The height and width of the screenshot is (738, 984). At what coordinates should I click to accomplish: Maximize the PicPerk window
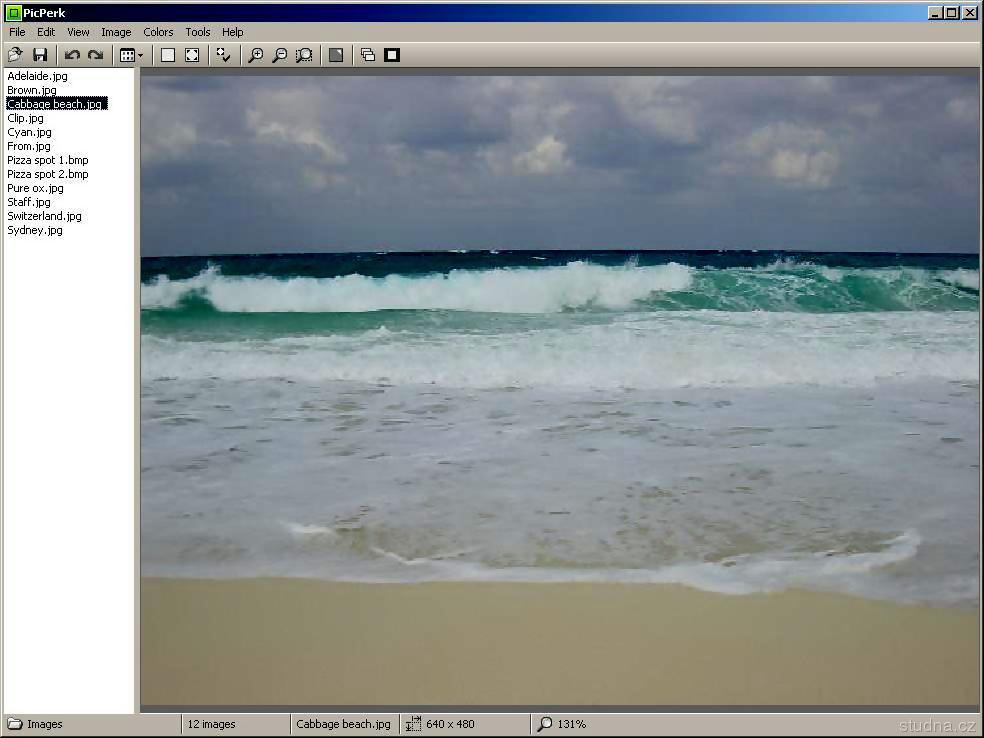click(951, 13)
